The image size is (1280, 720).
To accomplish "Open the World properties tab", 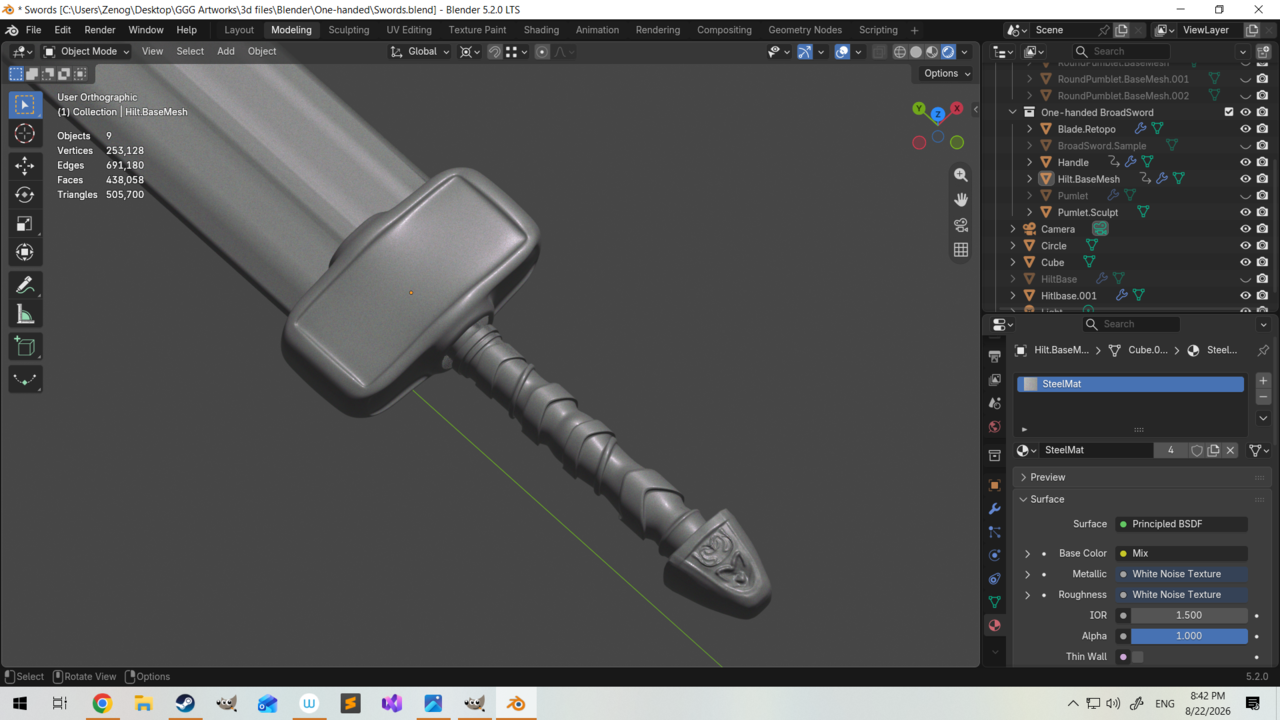I will [994, 427].
